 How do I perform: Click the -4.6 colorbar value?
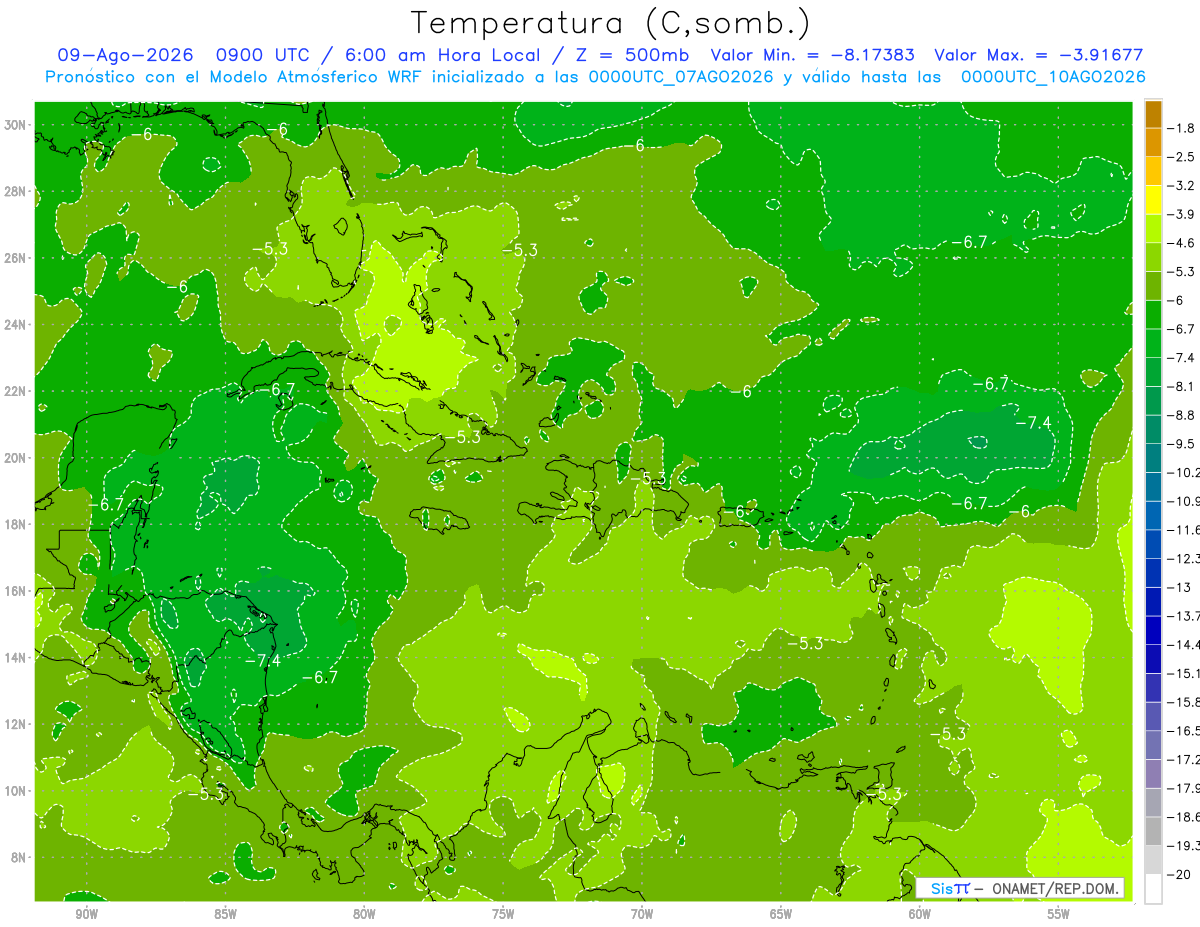[x=1183, y=243]
